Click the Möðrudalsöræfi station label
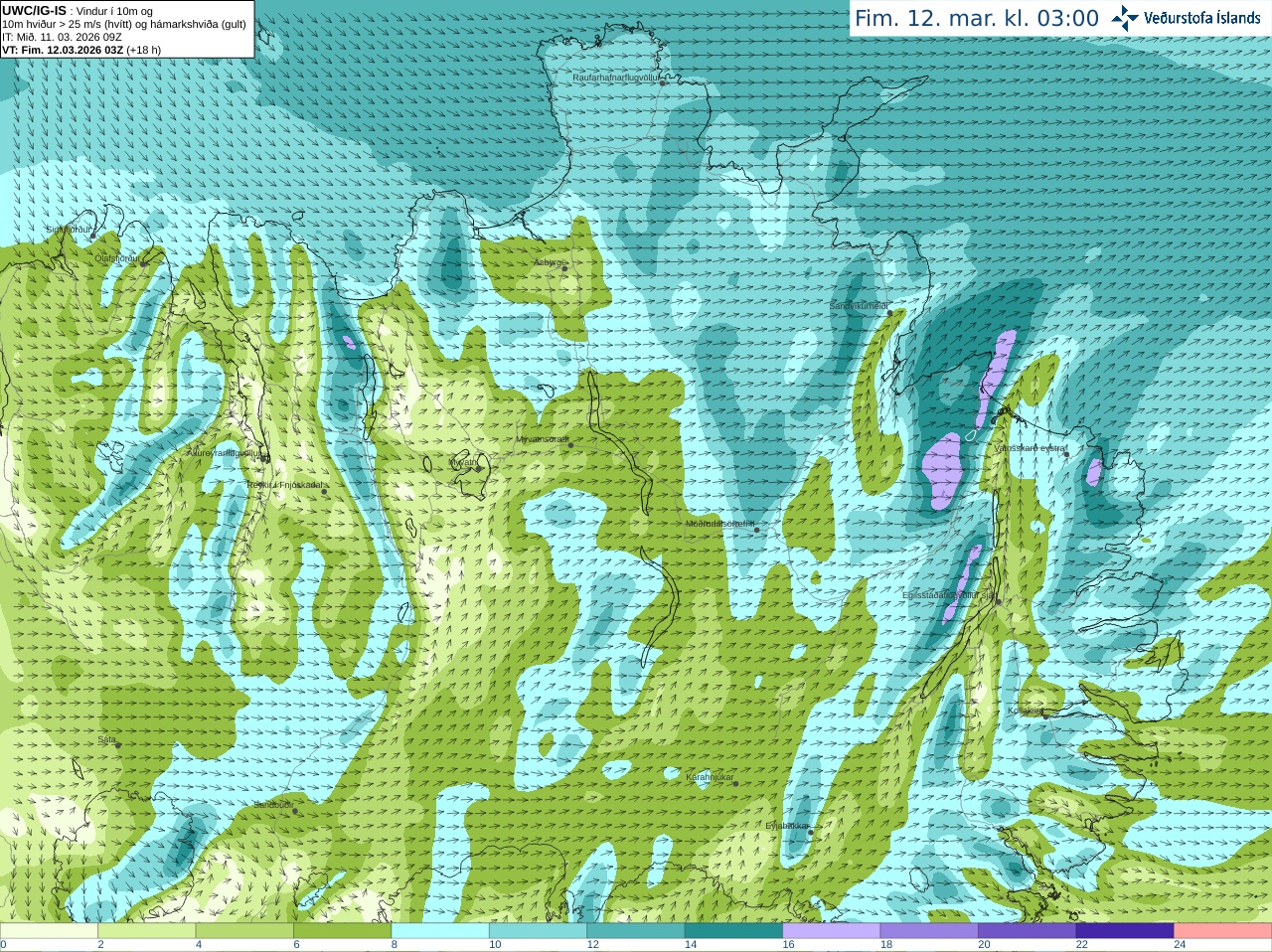 (720, 524)
